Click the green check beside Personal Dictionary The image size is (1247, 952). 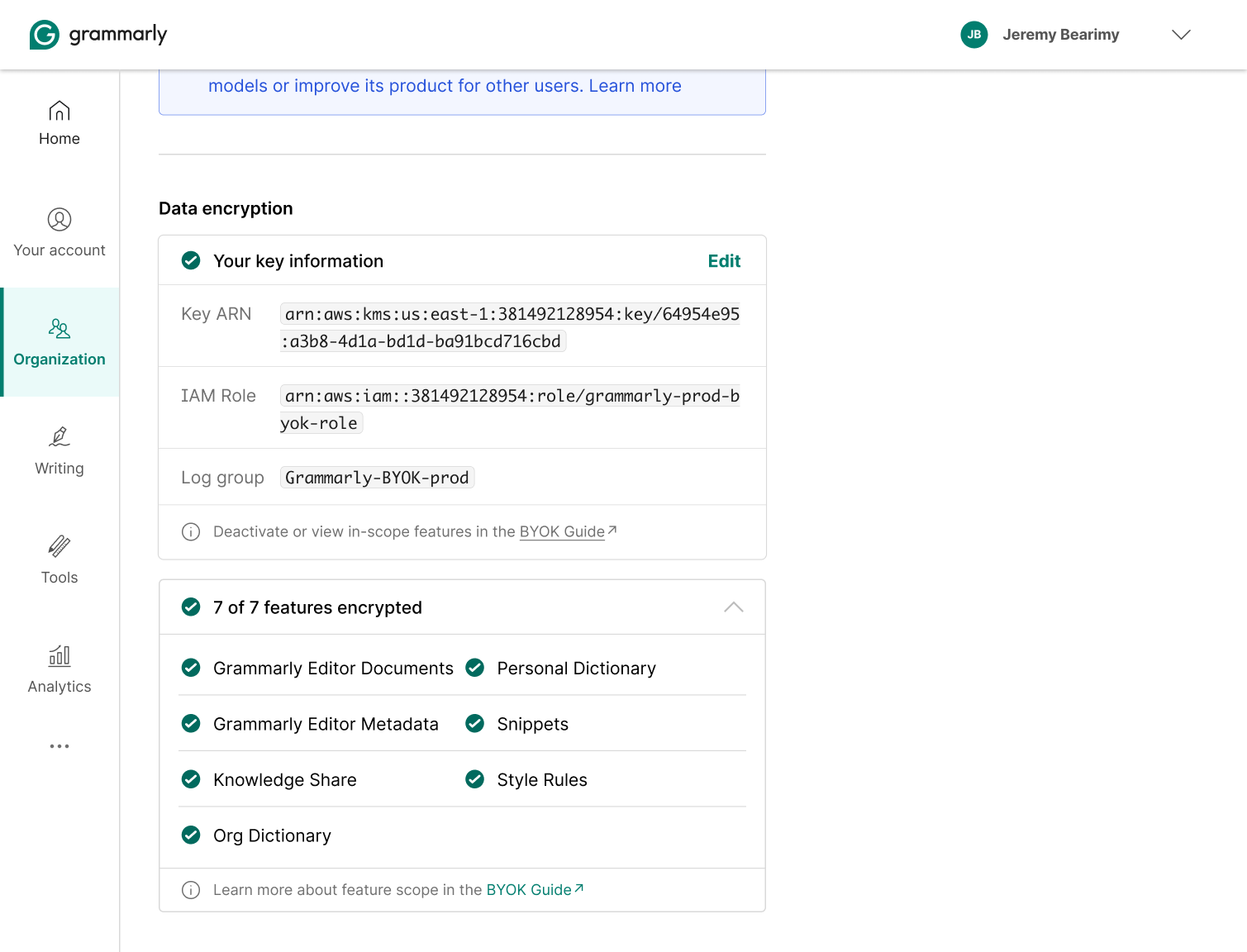(x=474, y=668)
